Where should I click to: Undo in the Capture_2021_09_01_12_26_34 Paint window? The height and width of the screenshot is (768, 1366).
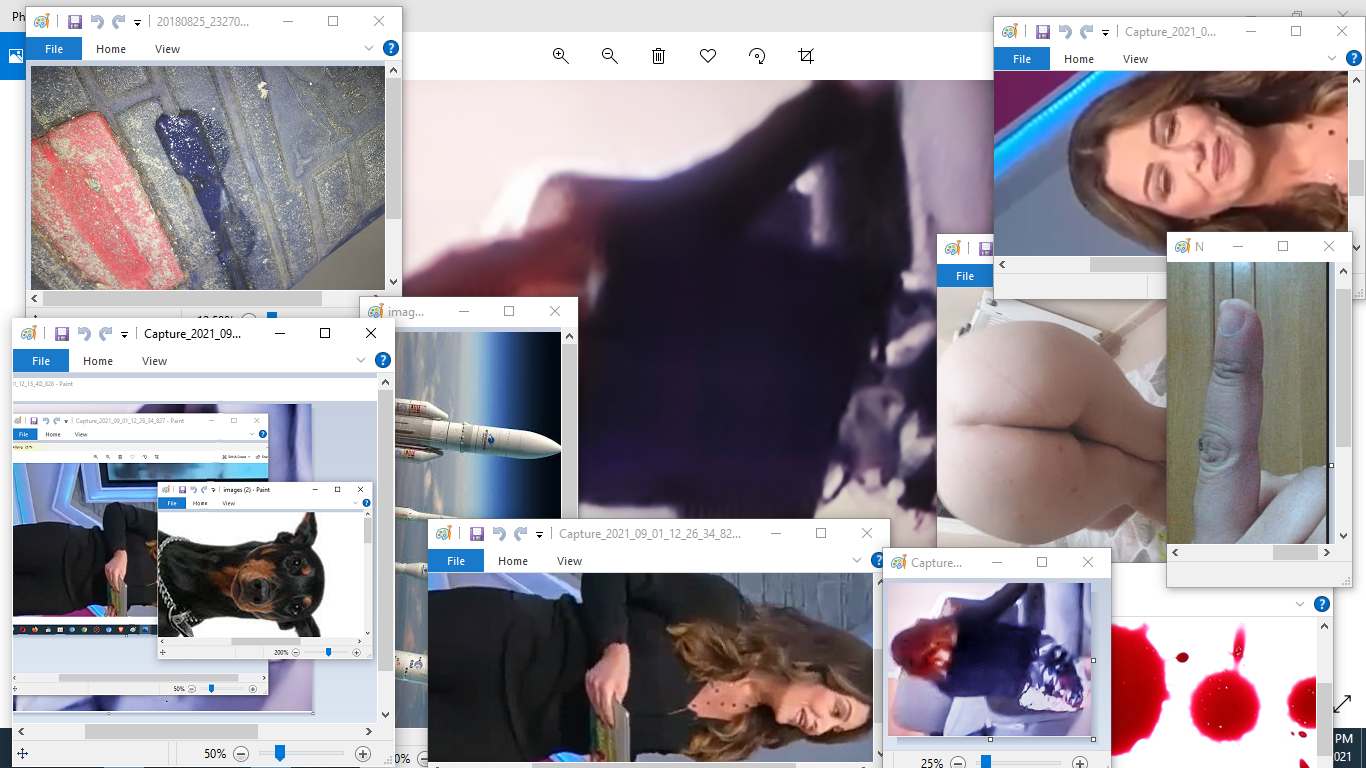[499, 534]
